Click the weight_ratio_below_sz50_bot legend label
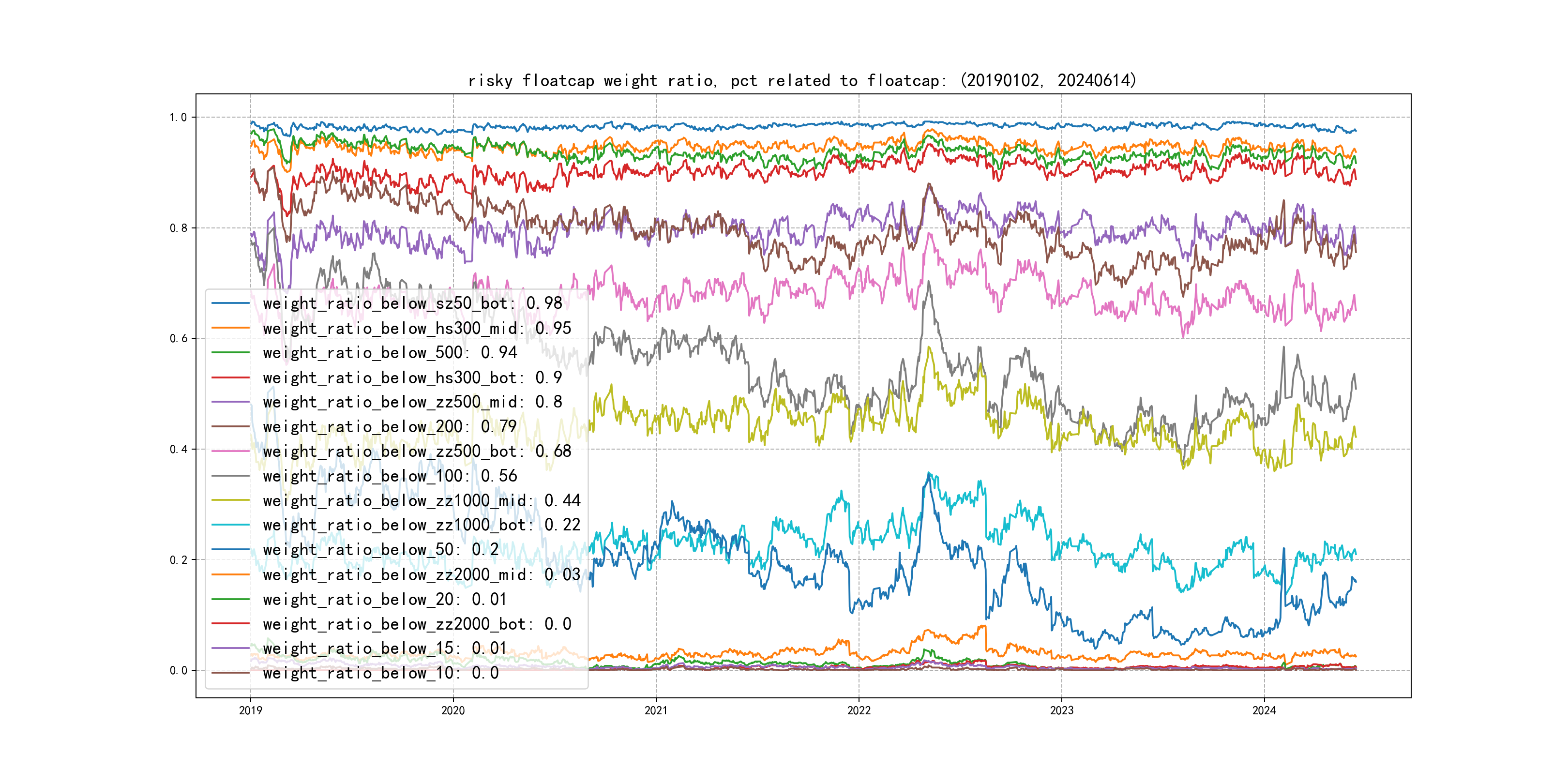 pyautogui.click(x=412, y=303)
